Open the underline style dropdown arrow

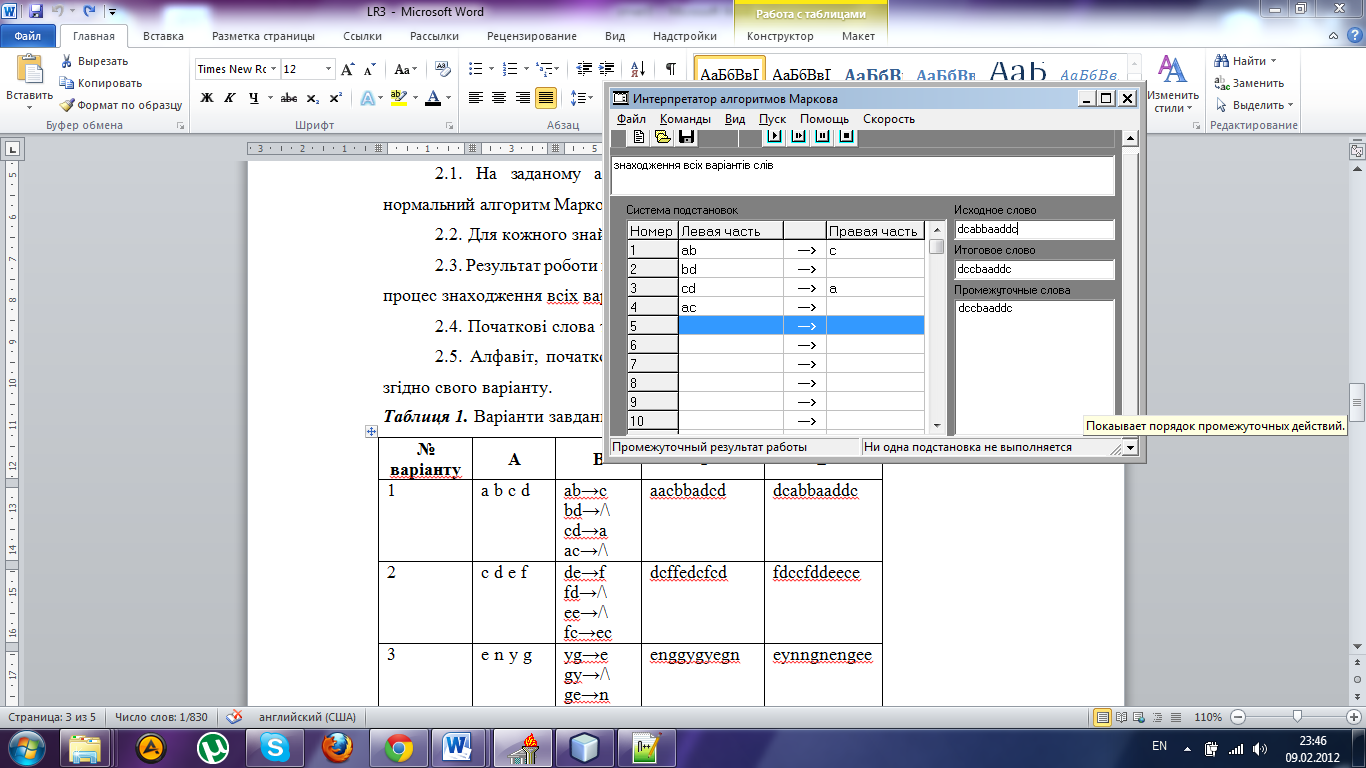click(x=269, y=98)
